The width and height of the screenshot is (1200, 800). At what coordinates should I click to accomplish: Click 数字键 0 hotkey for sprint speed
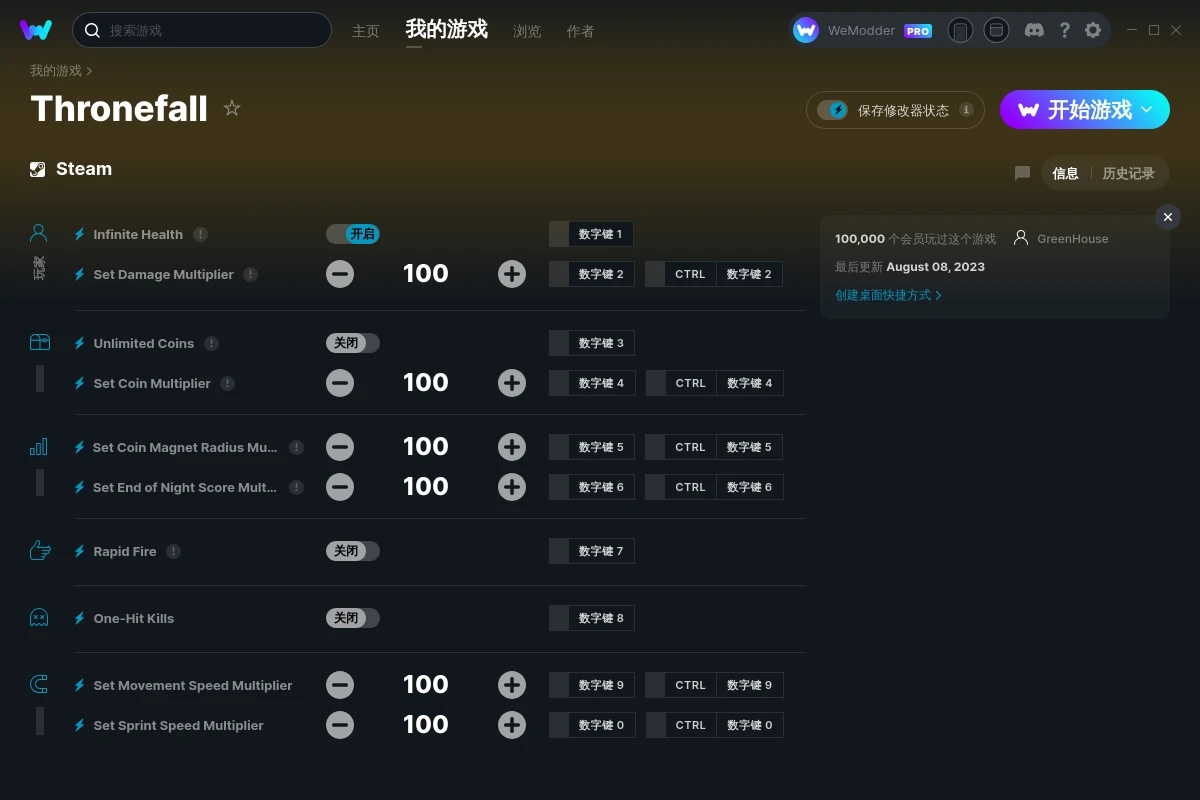601,725
